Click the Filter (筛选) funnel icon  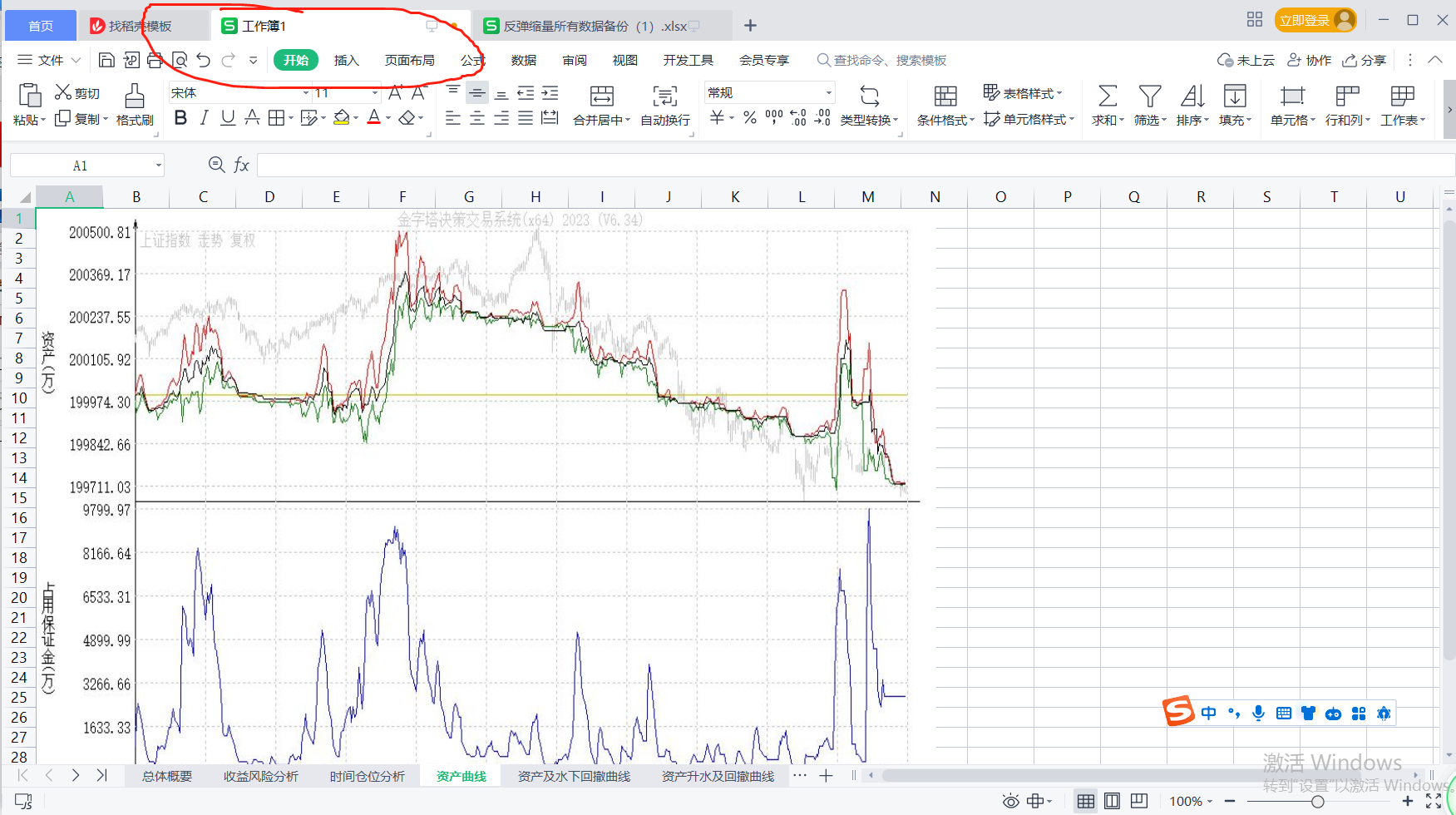click(1150, 96)
